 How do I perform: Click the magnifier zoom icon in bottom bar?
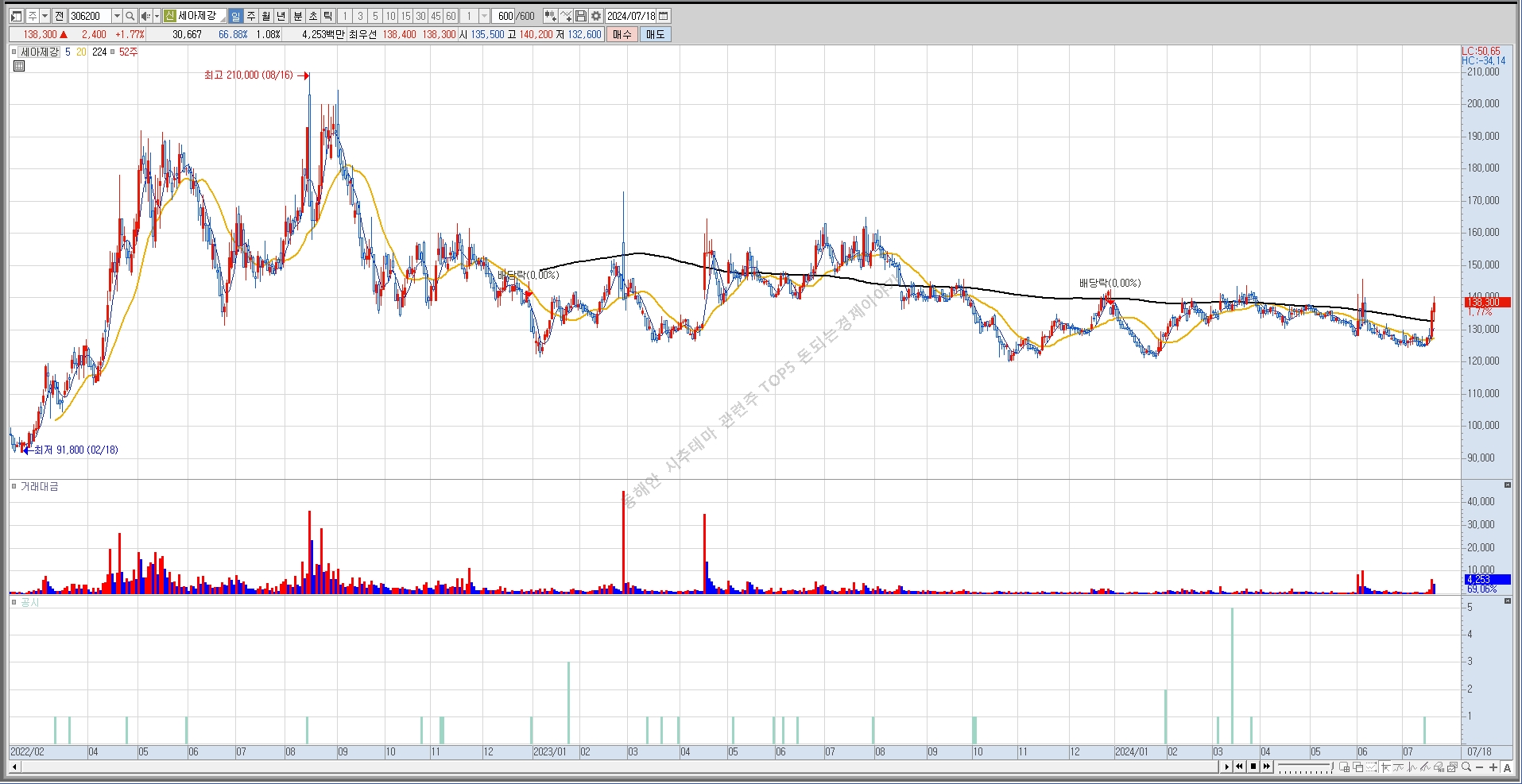click(x=1466, y=767)
